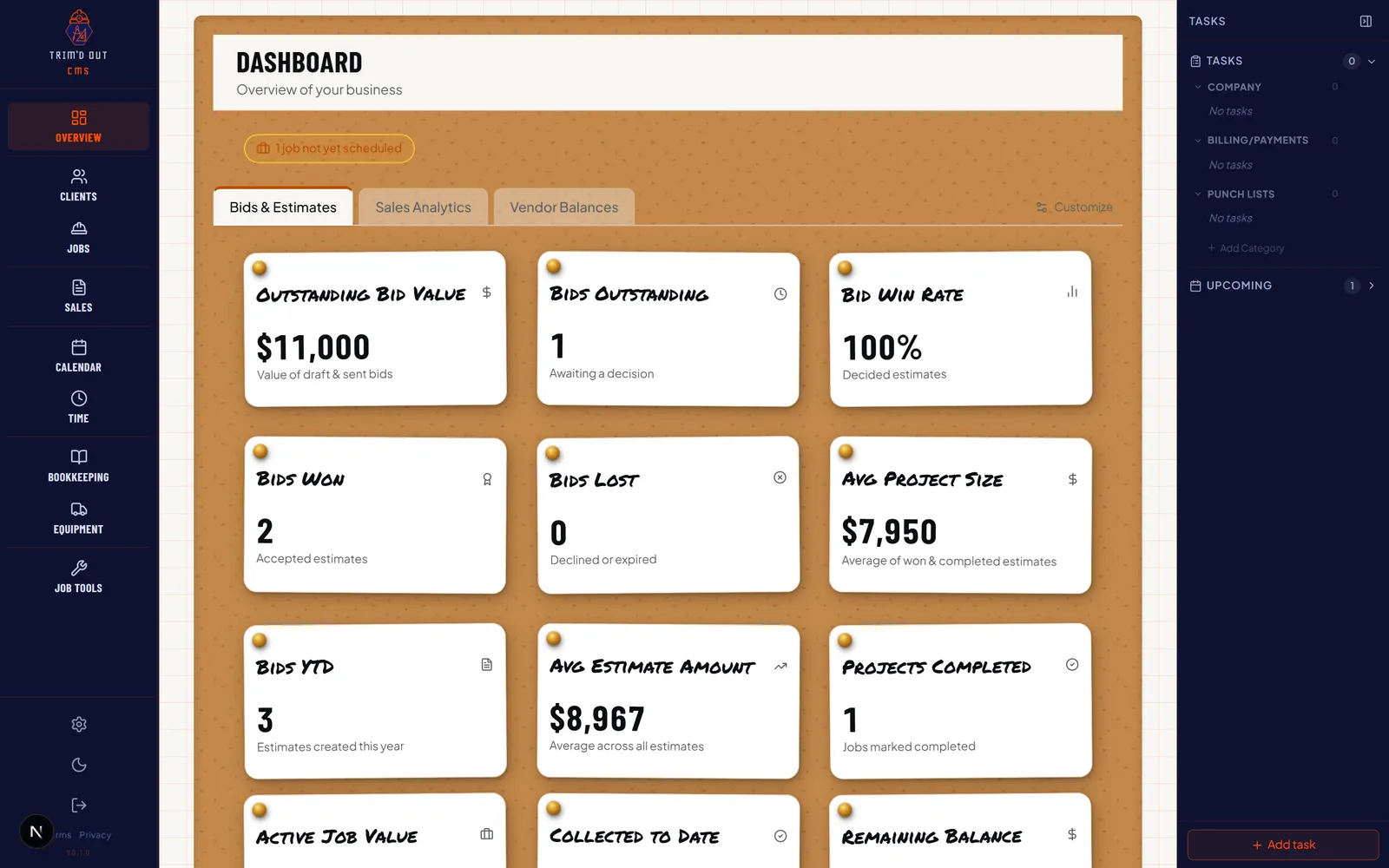The image size is (1389, 868).
Task: Collapse the Punch Lists task category
Action: [1198, 194]
